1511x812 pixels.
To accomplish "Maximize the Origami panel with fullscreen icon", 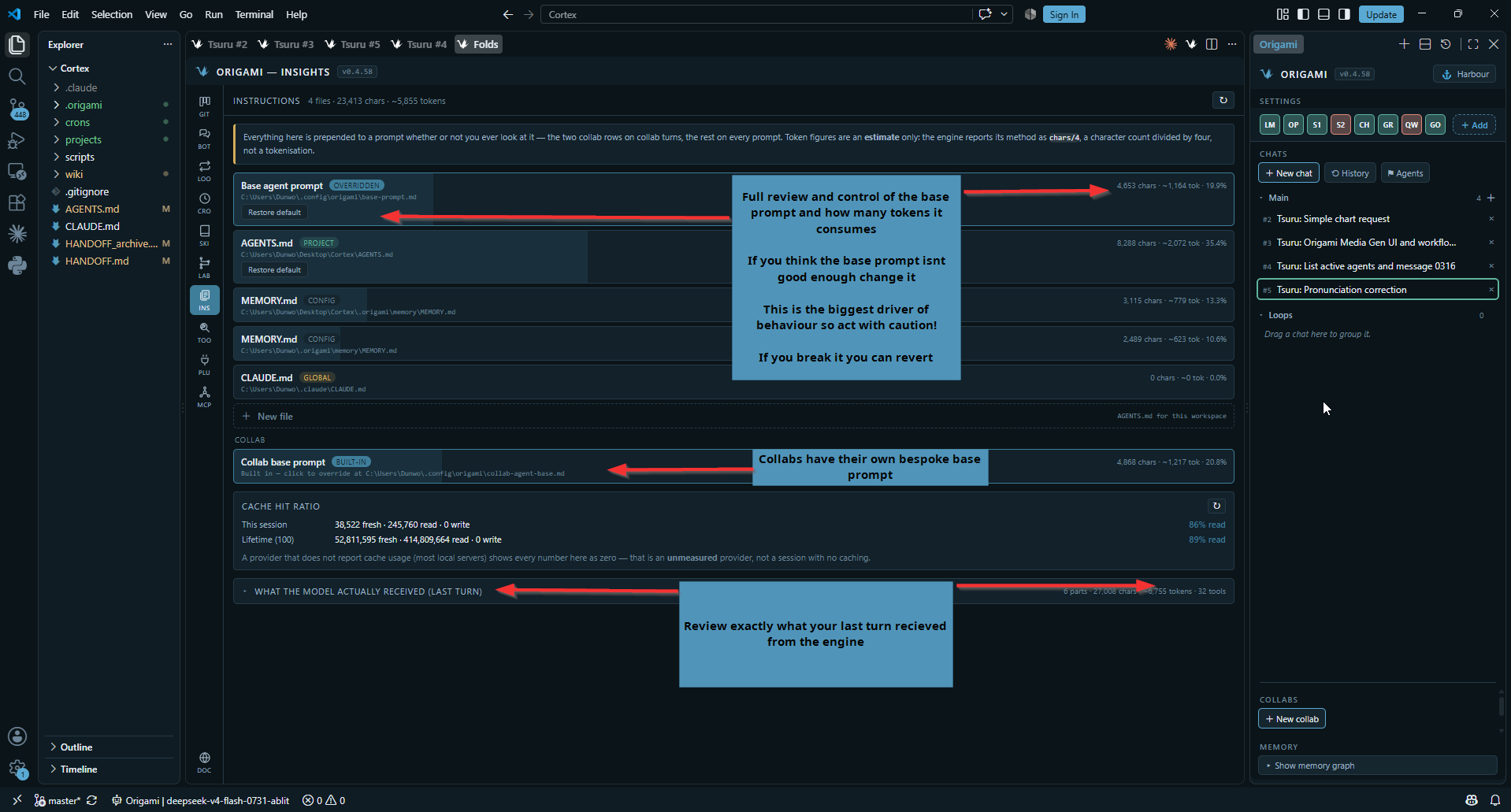I will point(1473,44).
